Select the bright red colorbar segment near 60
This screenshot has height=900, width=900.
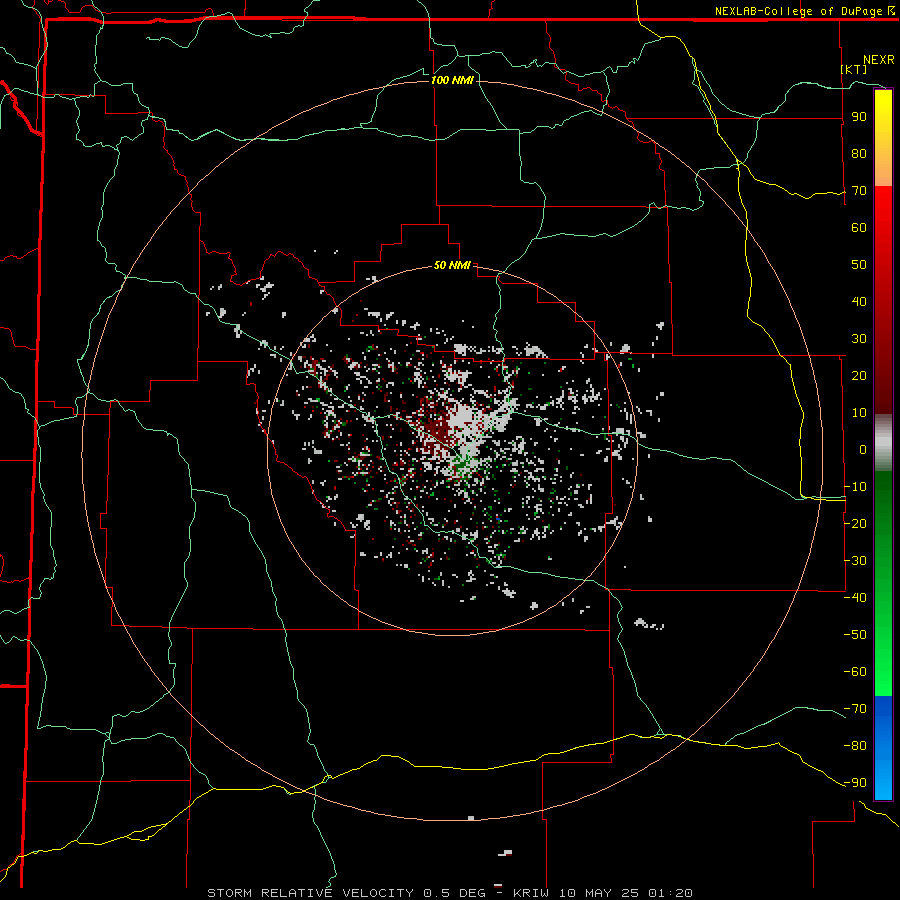[883, 230]
